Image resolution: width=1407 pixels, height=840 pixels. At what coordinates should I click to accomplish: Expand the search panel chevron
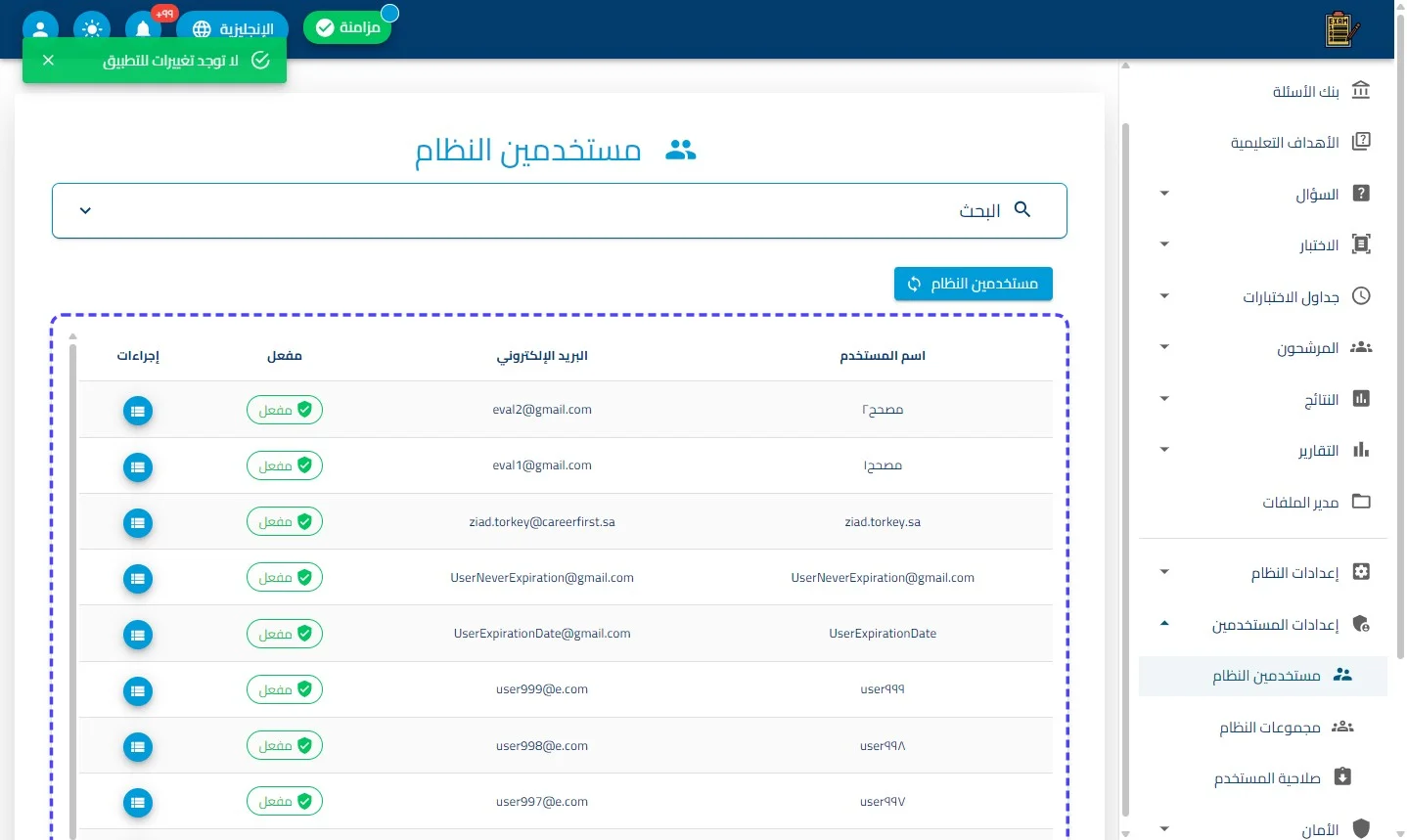point(85,210)
